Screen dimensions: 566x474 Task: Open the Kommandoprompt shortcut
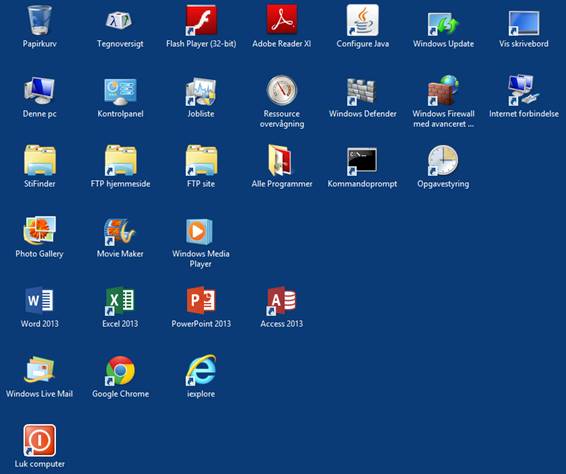tap(362, 161)
